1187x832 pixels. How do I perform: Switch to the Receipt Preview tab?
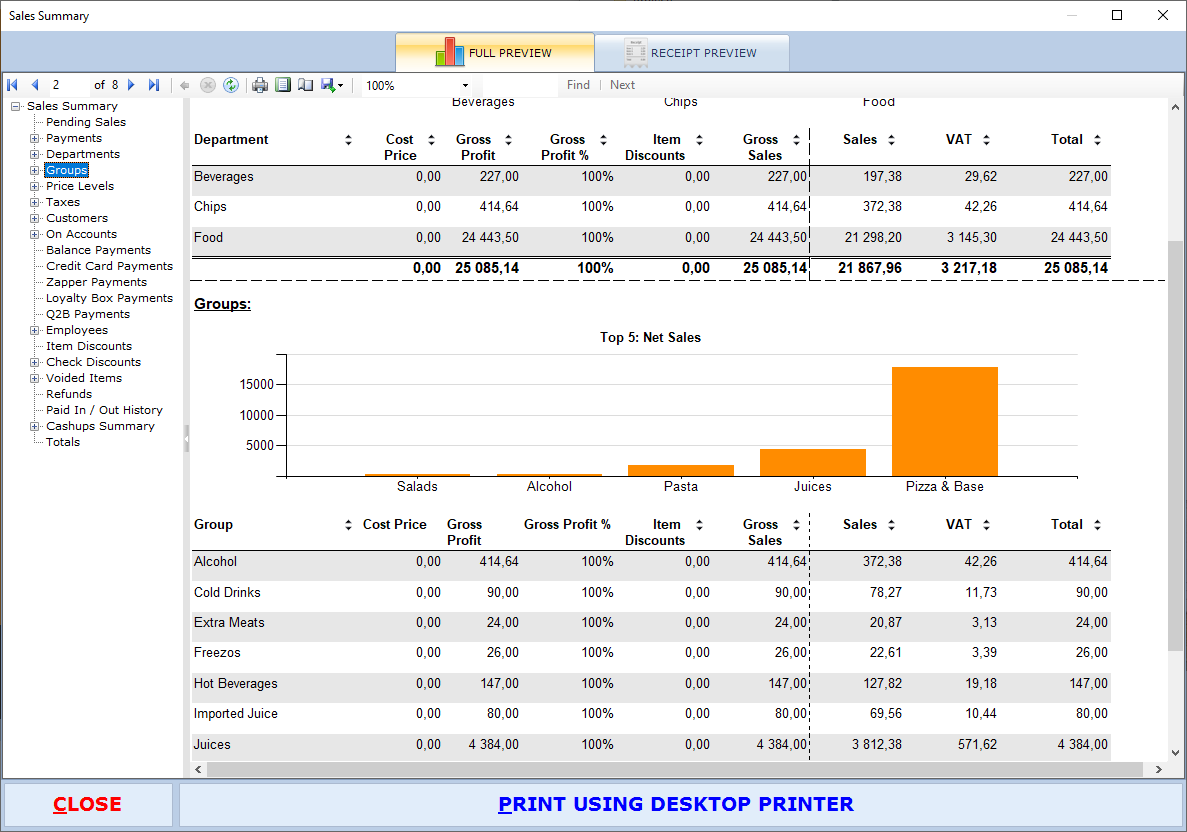click(691, 53)
